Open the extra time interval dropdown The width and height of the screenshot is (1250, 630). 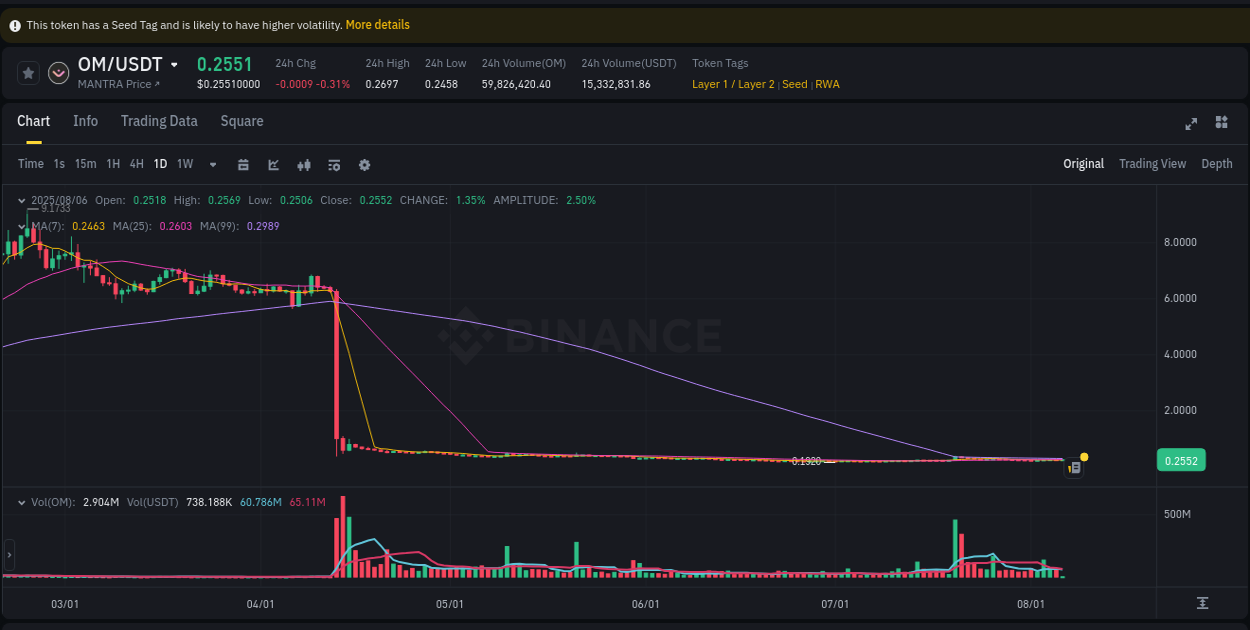[212, 164]
